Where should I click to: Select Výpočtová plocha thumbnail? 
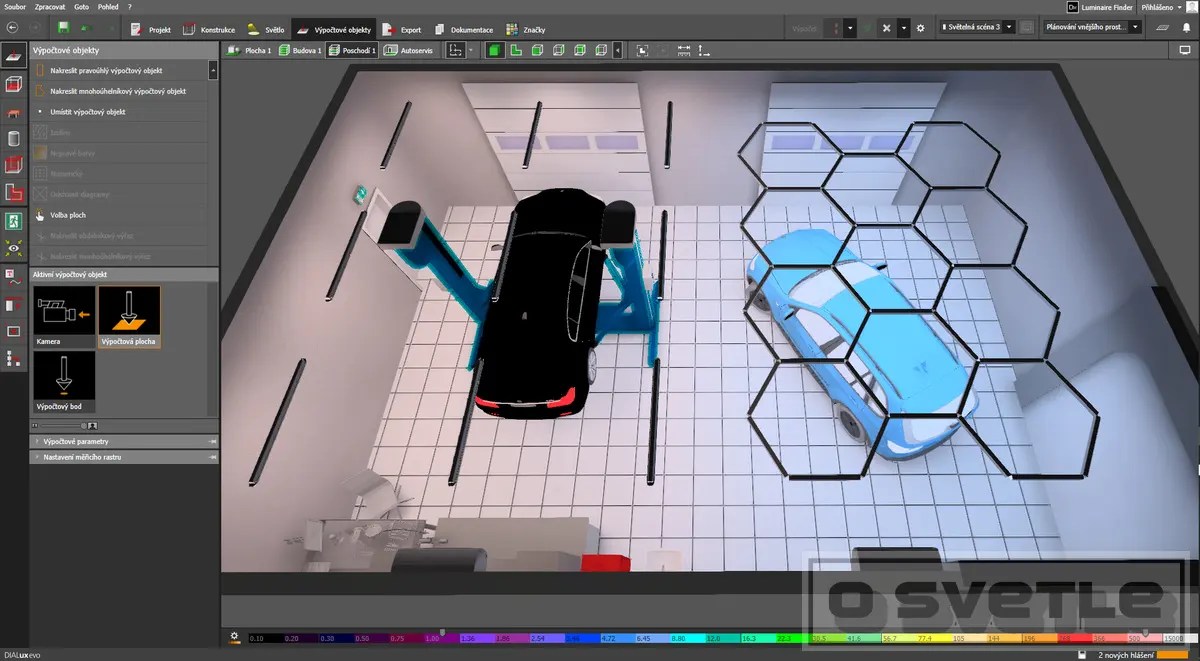click(129, 317)
